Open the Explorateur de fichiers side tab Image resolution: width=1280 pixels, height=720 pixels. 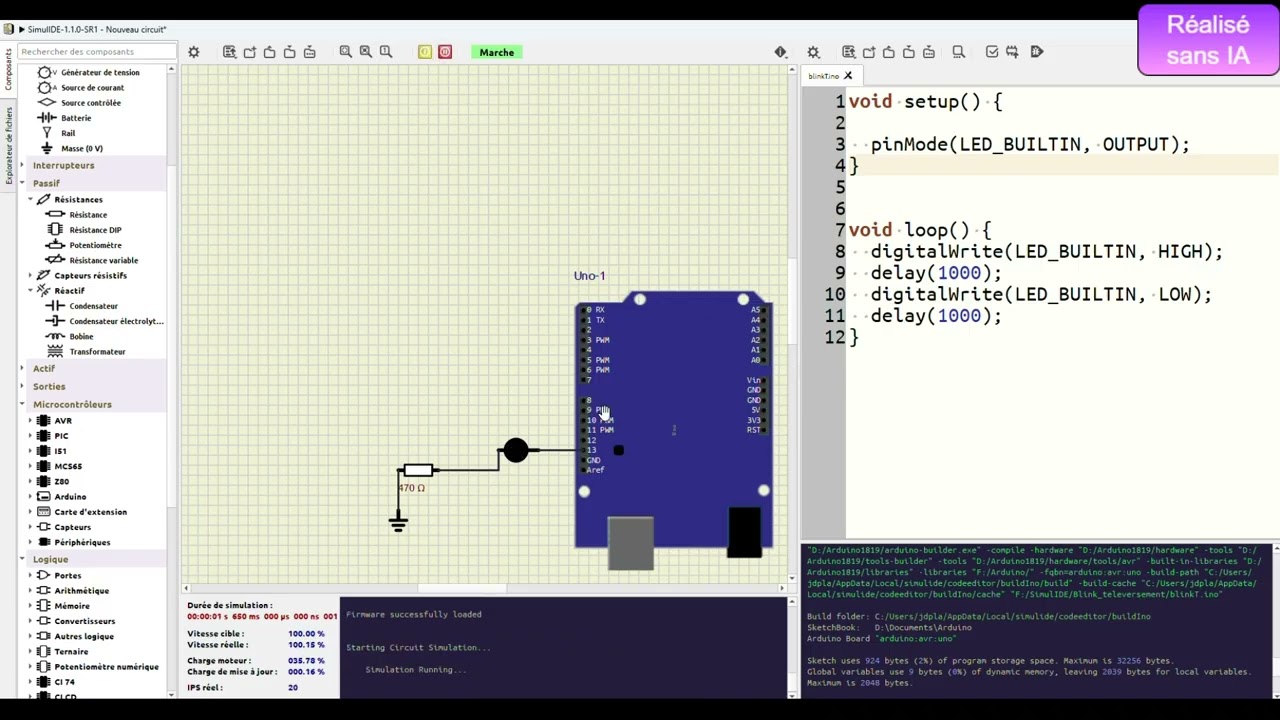[x=8, y=144]
